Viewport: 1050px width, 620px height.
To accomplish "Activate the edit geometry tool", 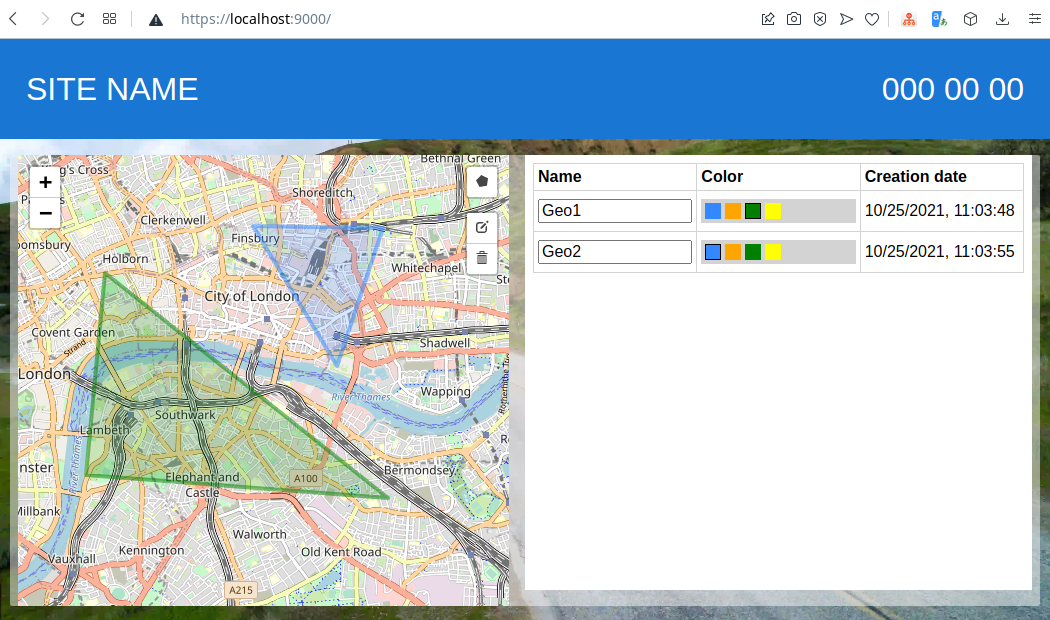I will [481, 227].
